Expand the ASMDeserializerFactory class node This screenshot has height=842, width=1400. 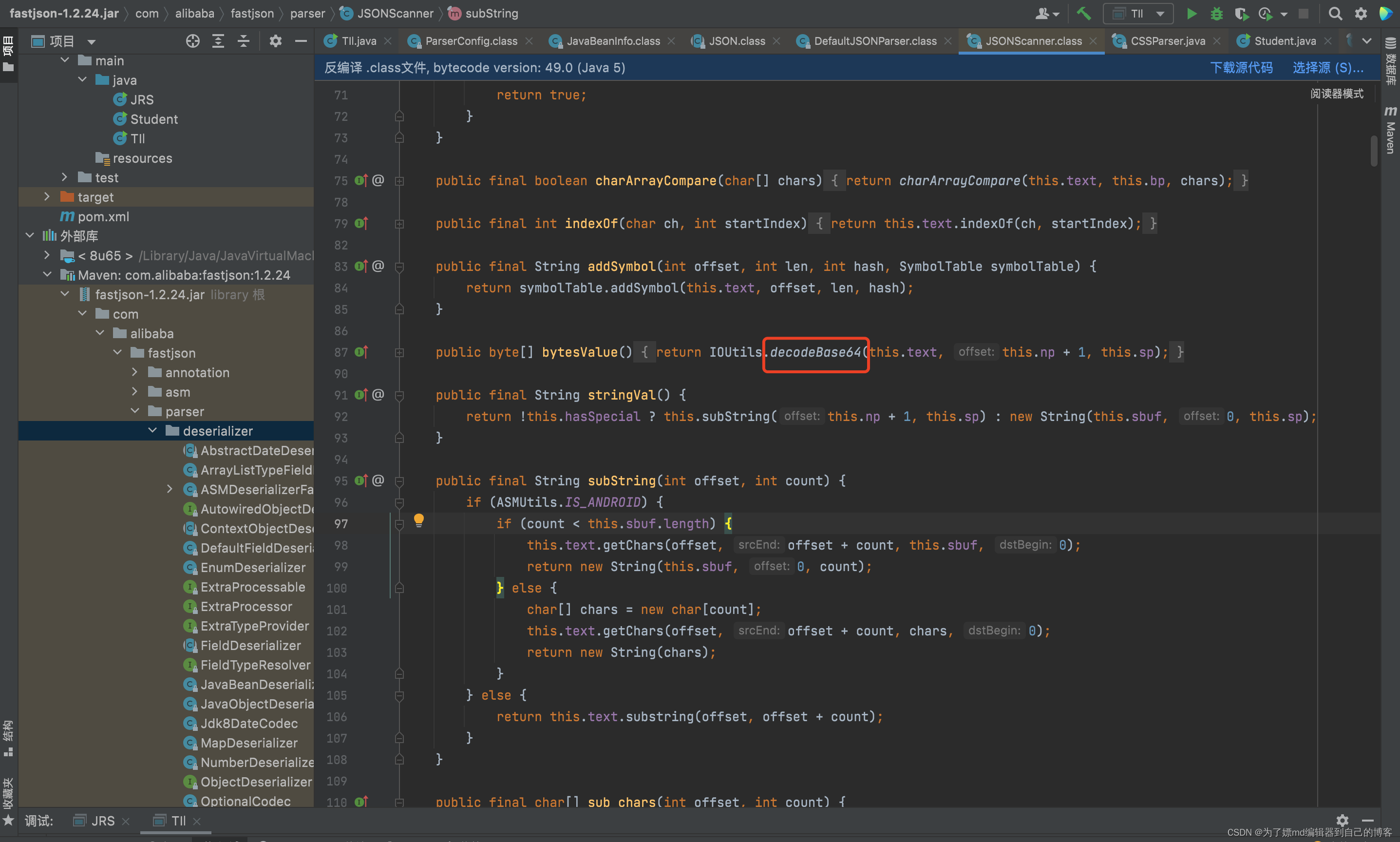[x=170, y=489]
